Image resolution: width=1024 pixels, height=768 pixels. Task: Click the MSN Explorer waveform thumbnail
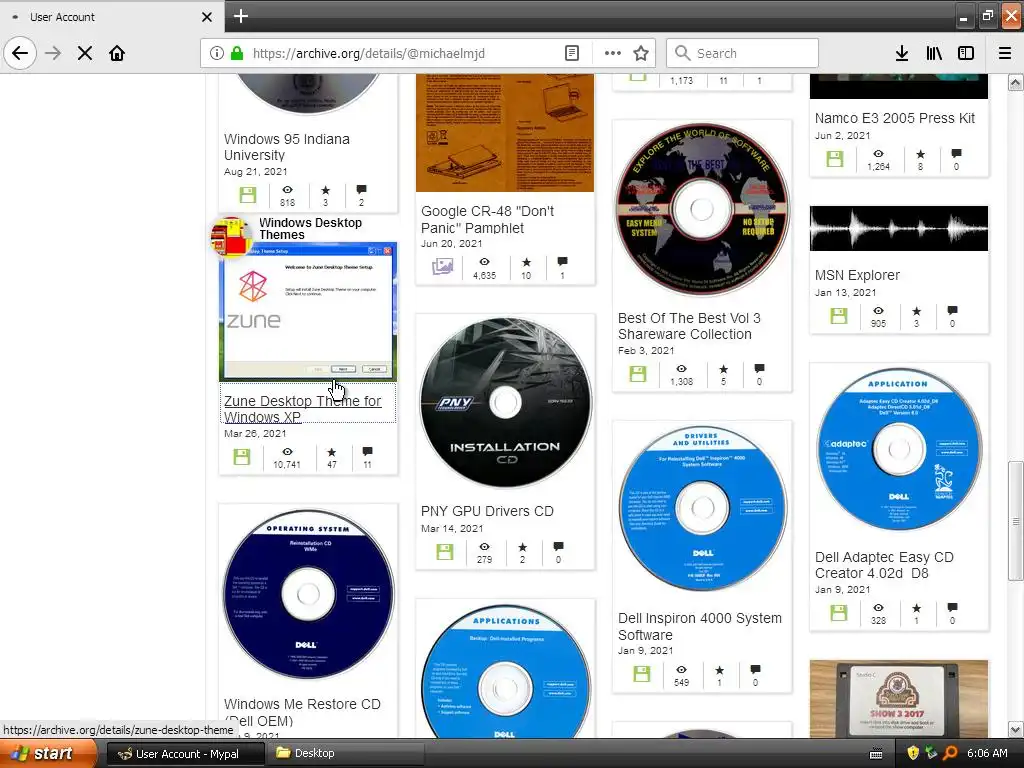click(899, 229)
